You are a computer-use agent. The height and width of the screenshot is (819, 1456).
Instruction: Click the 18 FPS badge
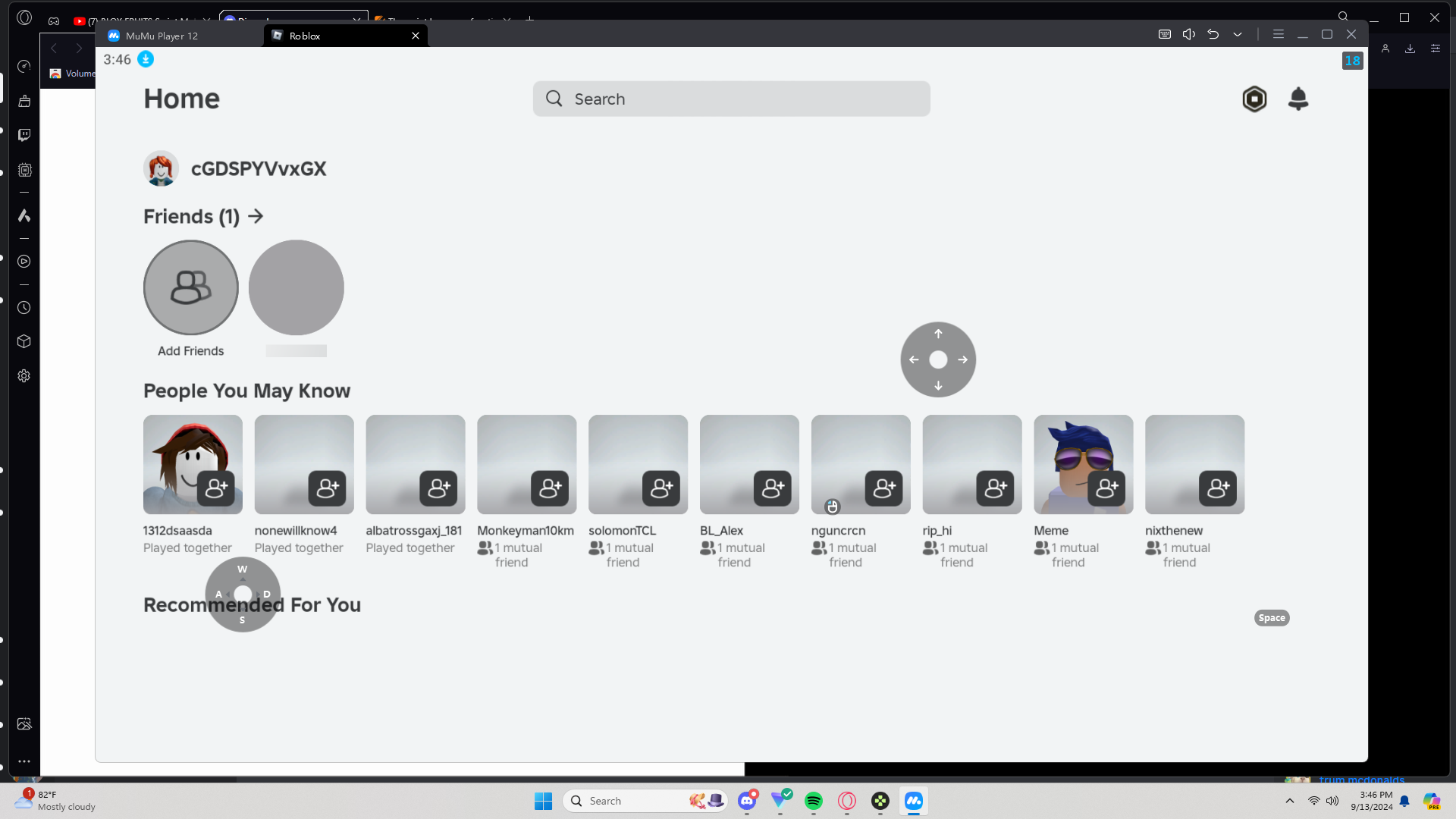coord(1353,61)
